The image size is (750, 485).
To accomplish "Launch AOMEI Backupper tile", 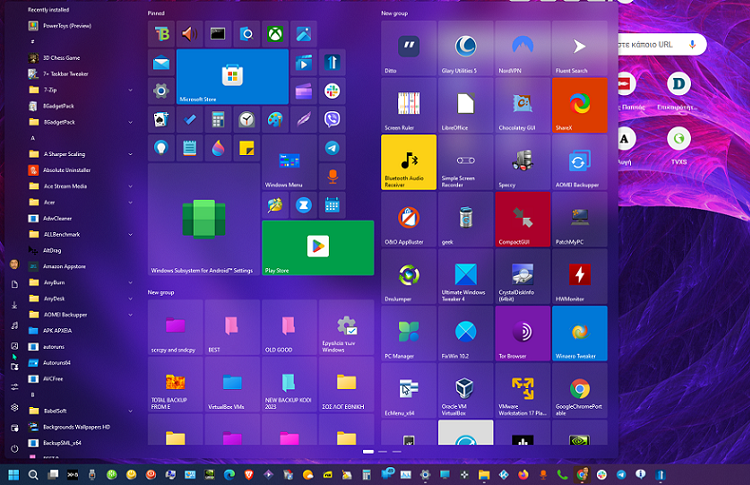I will click(580, 162).
